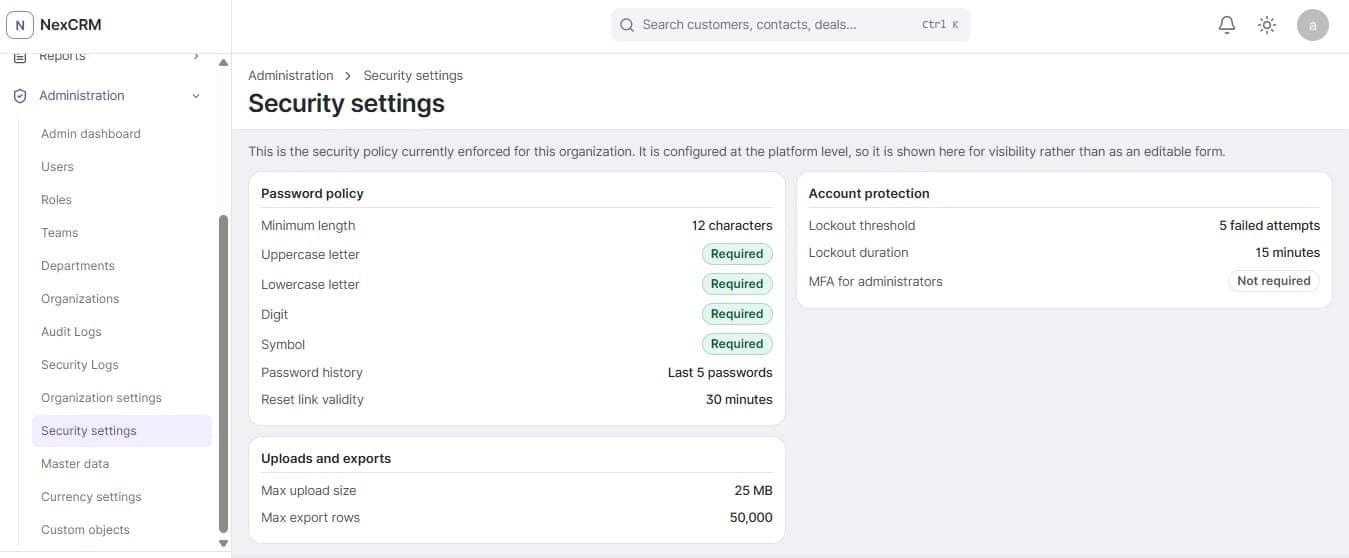
Task: Click the MFA for administrators label
Action: [876, 282]
